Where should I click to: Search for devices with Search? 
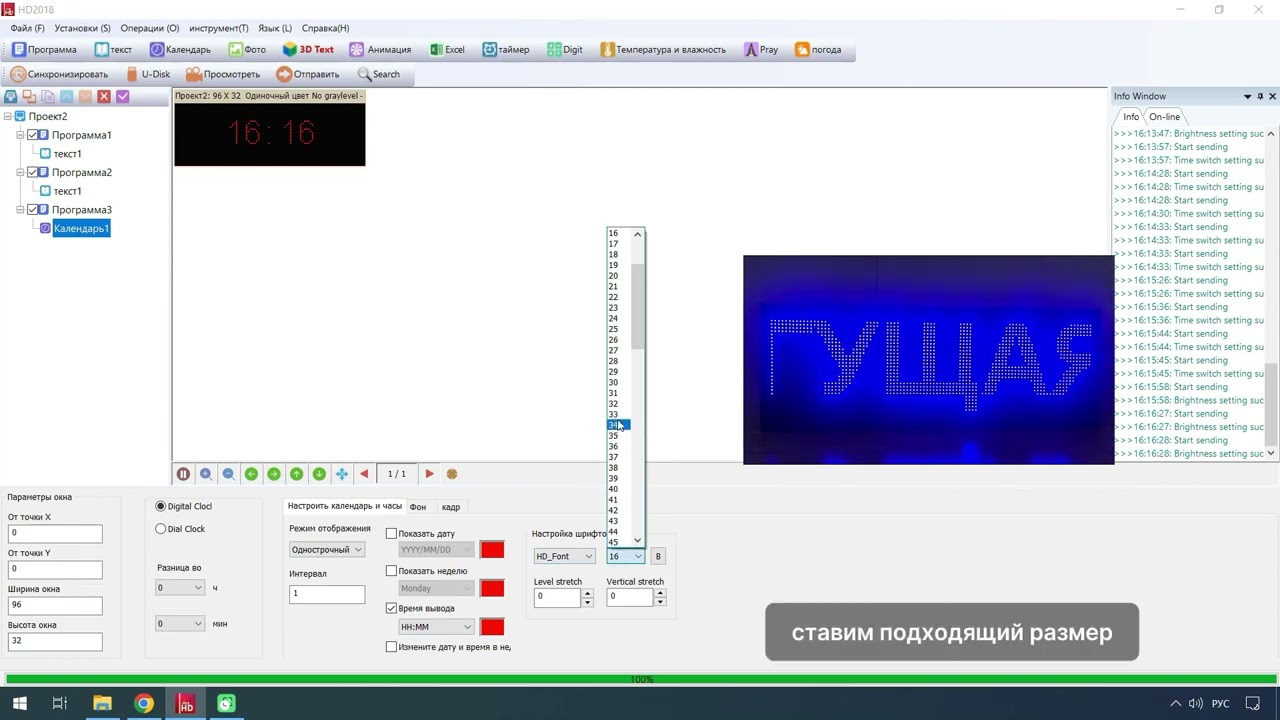point(379,74)
